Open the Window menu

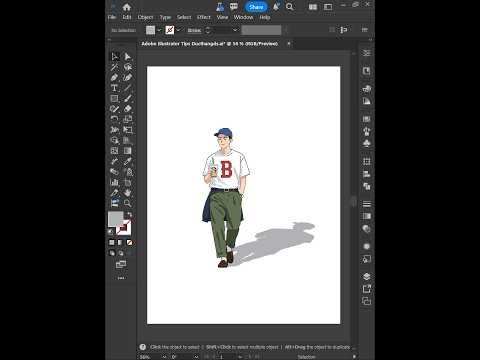click(x=243, y=17)
